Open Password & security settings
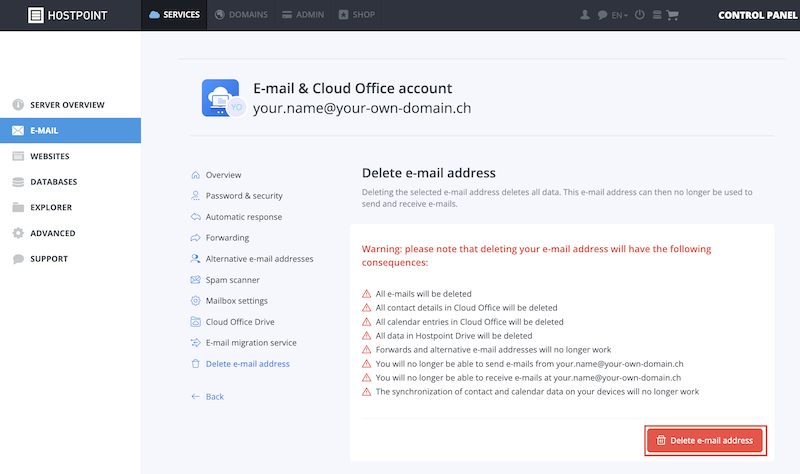This screenshot has width=800, height=474. click(x=237, y=196)
